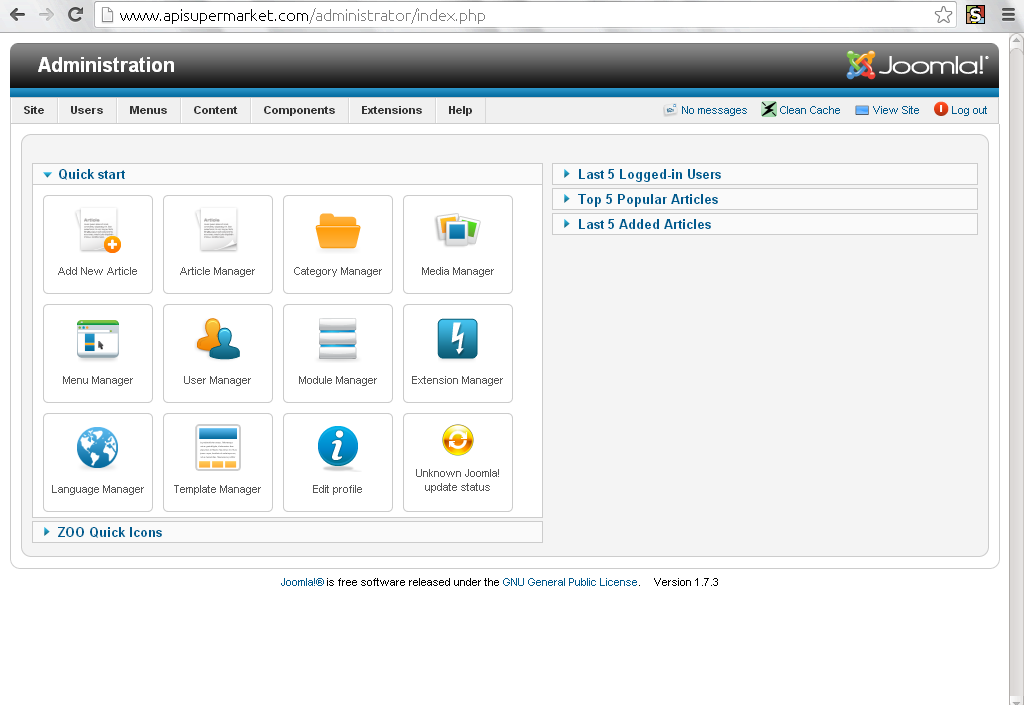Open the Menu Manager icon
Screen dimensions: 1024x705
click(98, 339)
